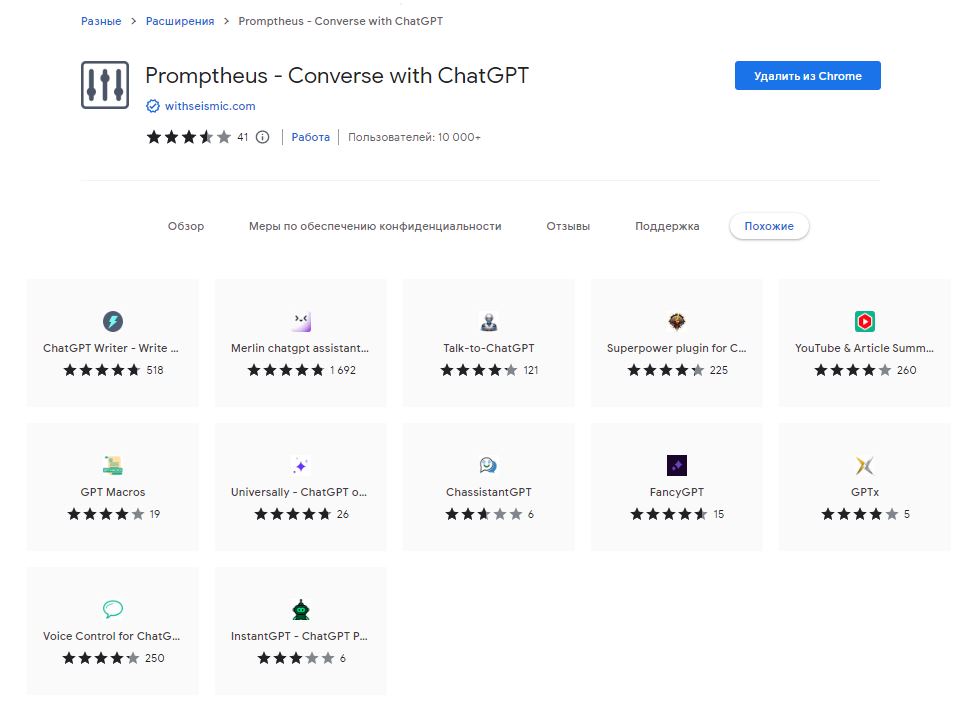Click the YouTube & Article Summary red icon
Image resolution: width=971 pixels, height=707 pixels.
pos(864,321)
